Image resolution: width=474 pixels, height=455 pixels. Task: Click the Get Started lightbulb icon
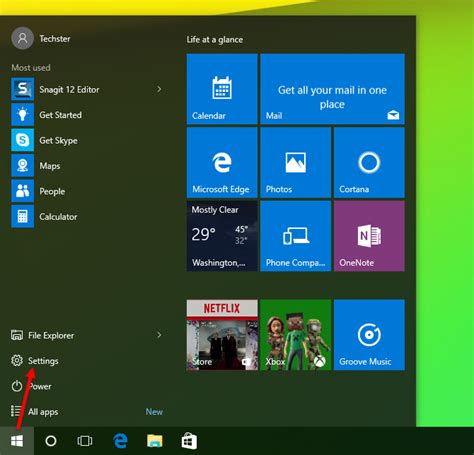point(23,115)
